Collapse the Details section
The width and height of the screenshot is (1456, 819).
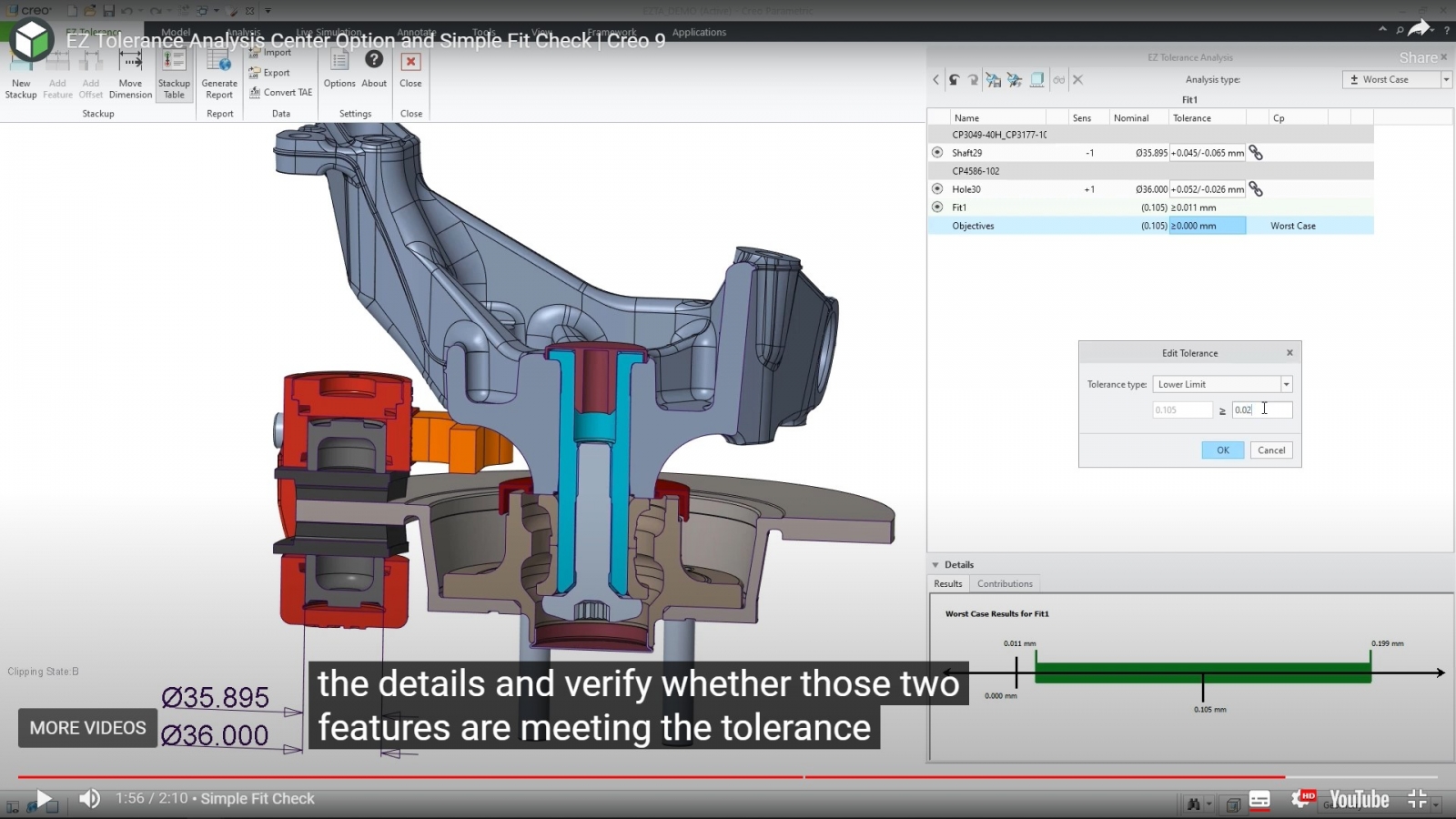click(x=935, y=565)
